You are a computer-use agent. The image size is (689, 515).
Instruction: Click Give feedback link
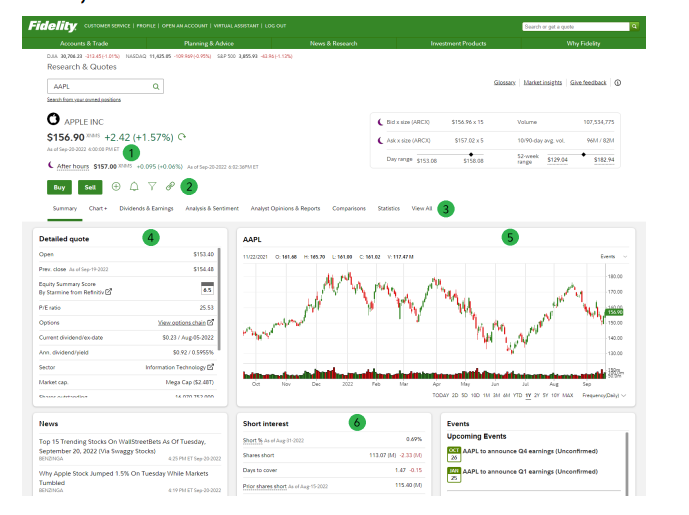(588, 83)
